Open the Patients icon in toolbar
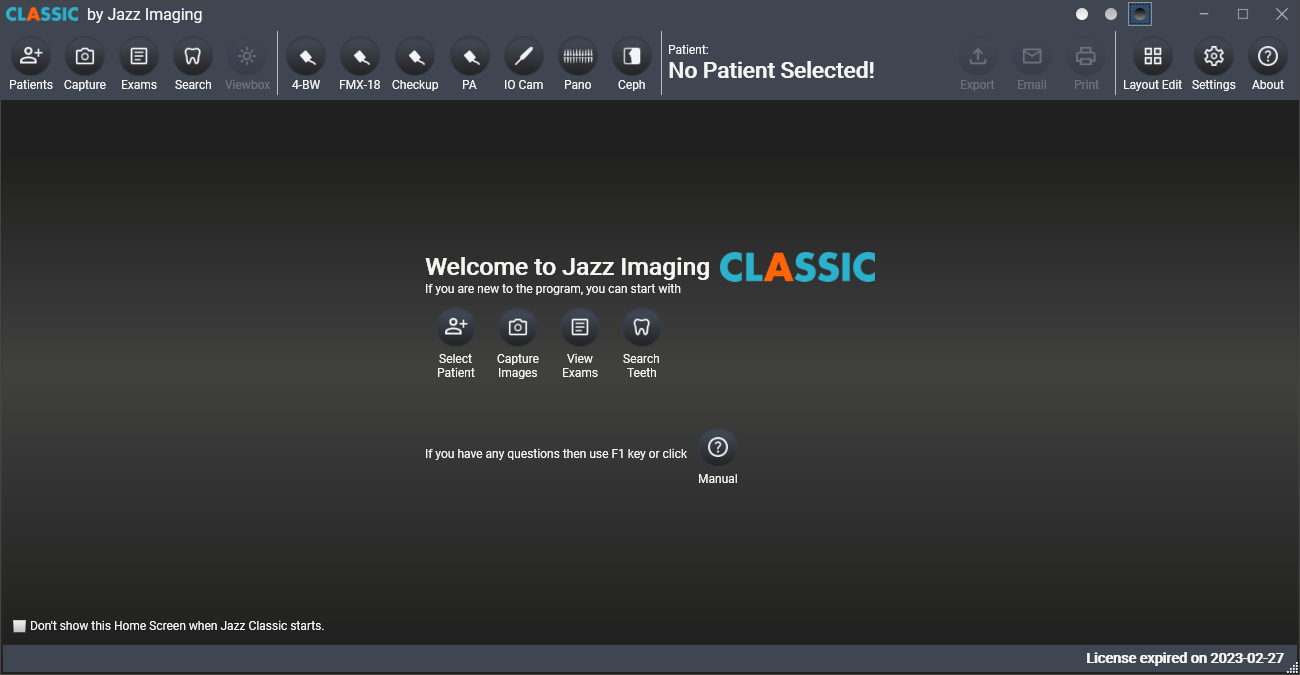This screenshot has width=1300, height=675. click(31, 57)
